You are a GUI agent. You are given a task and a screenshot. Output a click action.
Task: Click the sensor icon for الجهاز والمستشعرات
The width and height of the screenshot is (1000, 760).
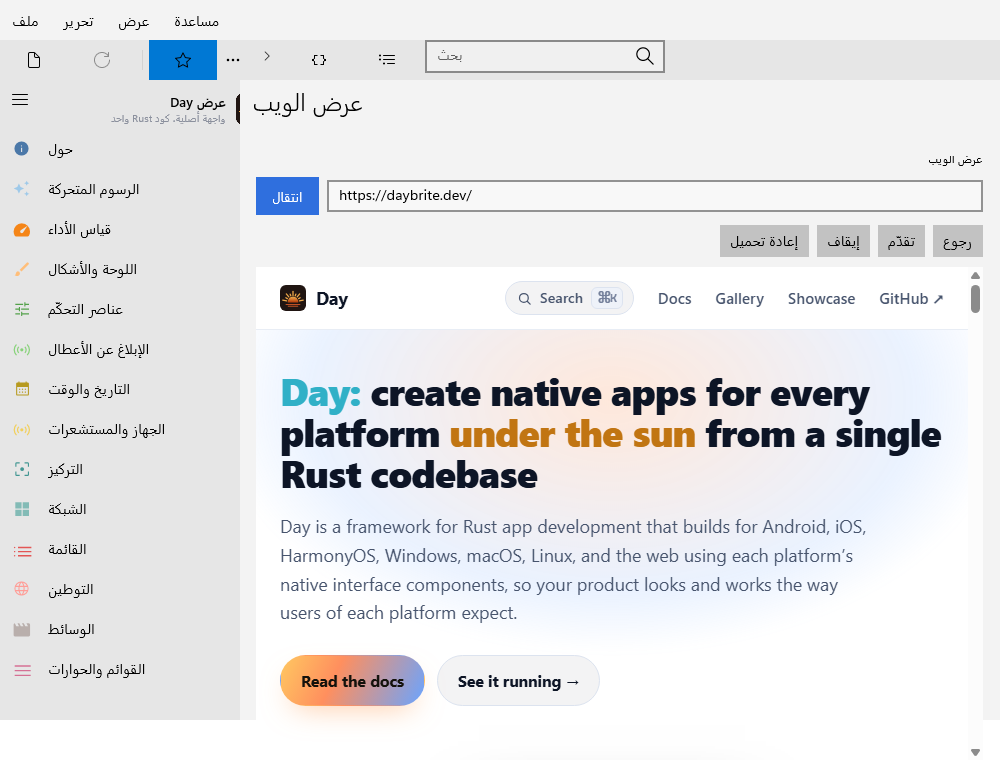point(22,429)
